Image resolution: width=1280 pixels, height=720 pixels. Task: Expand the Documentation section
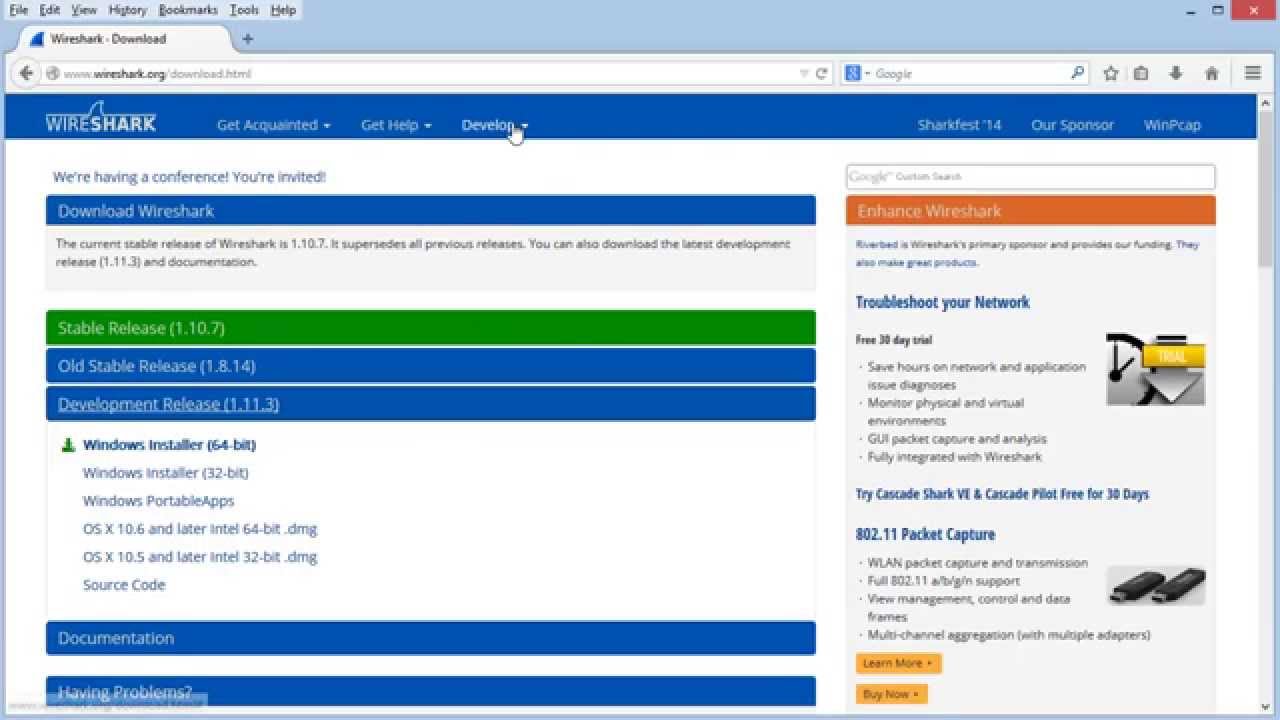pyautogui.click(x=431, y=638)
